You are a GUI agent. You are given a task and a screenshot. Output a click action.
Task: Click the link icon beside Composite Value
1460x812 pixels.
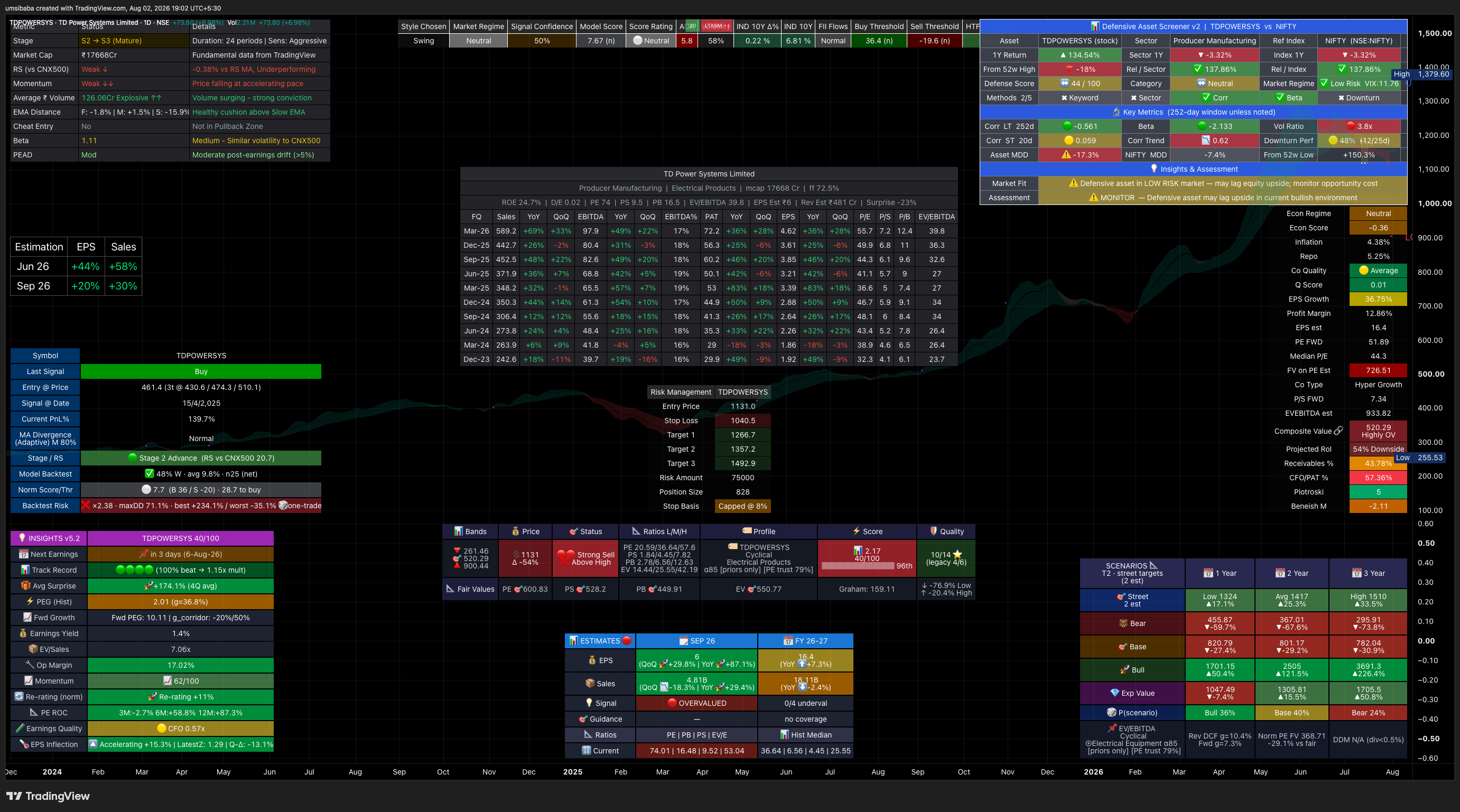click(1338, 431)
